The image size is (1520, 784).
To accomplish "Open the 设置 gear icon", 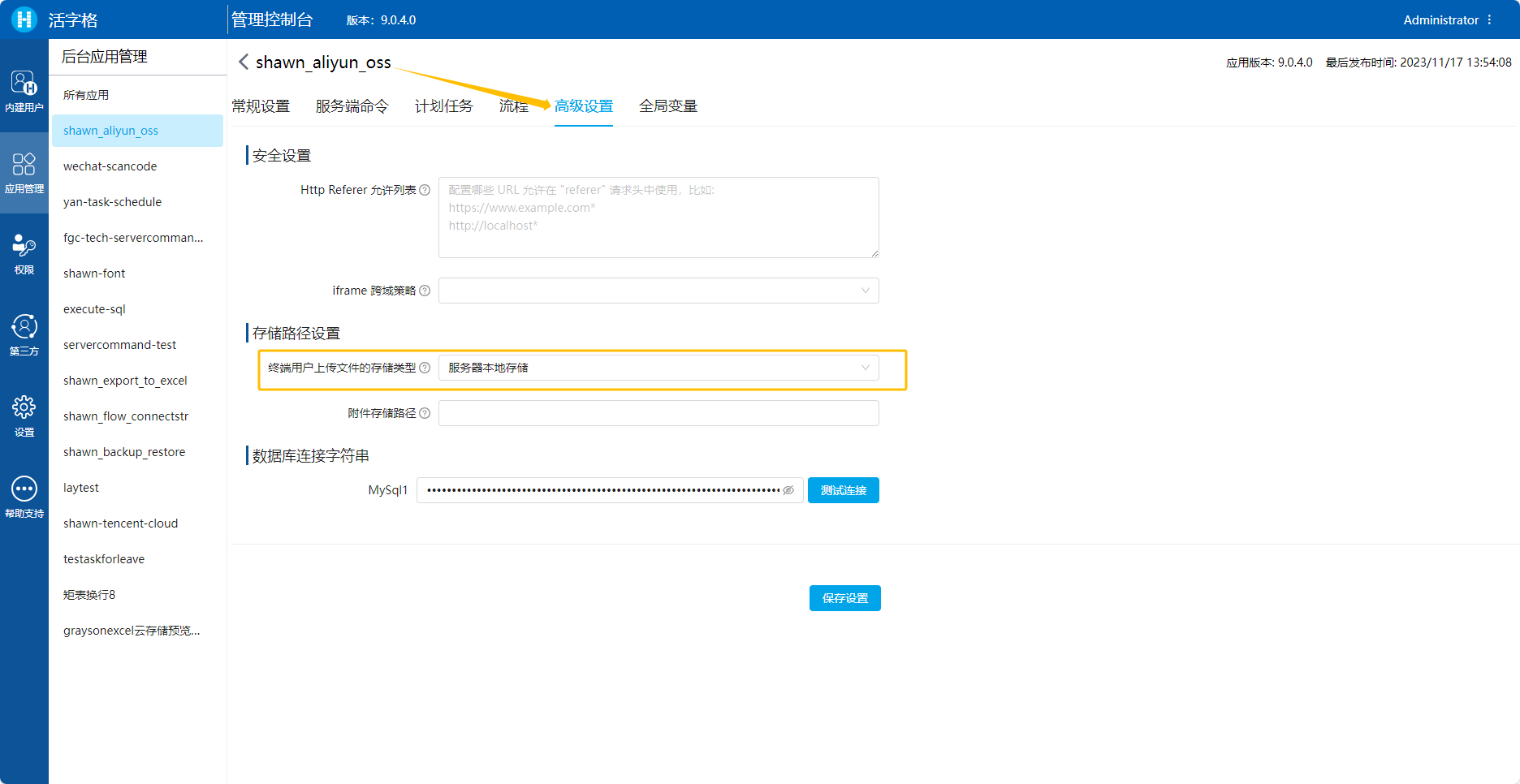I will coord(24,416).
